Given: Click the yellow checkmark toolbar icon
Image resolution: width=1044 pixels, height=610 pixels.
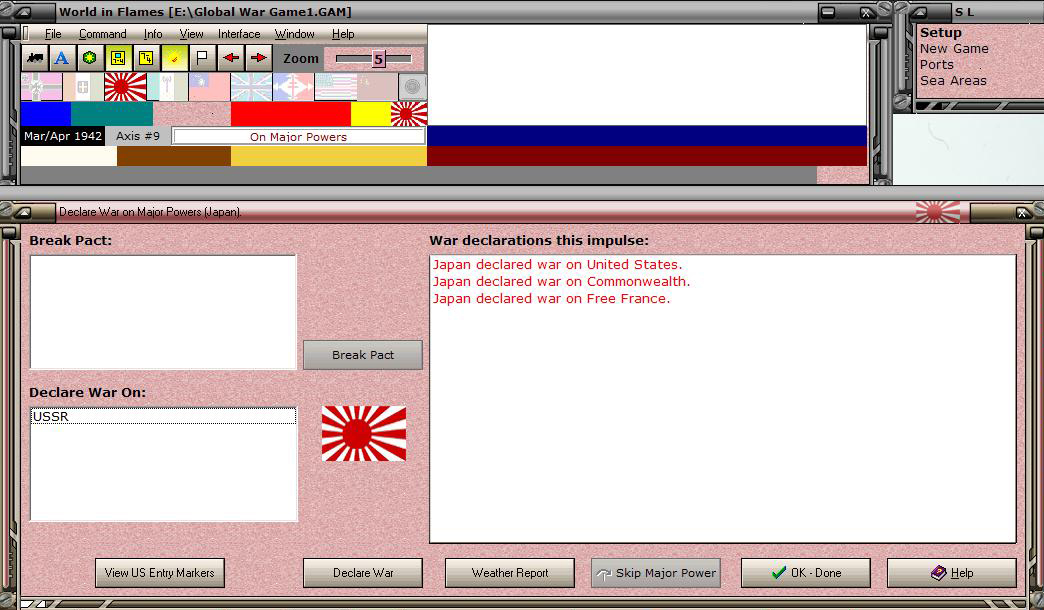Looking at the screenshot, I should point(174,59).
